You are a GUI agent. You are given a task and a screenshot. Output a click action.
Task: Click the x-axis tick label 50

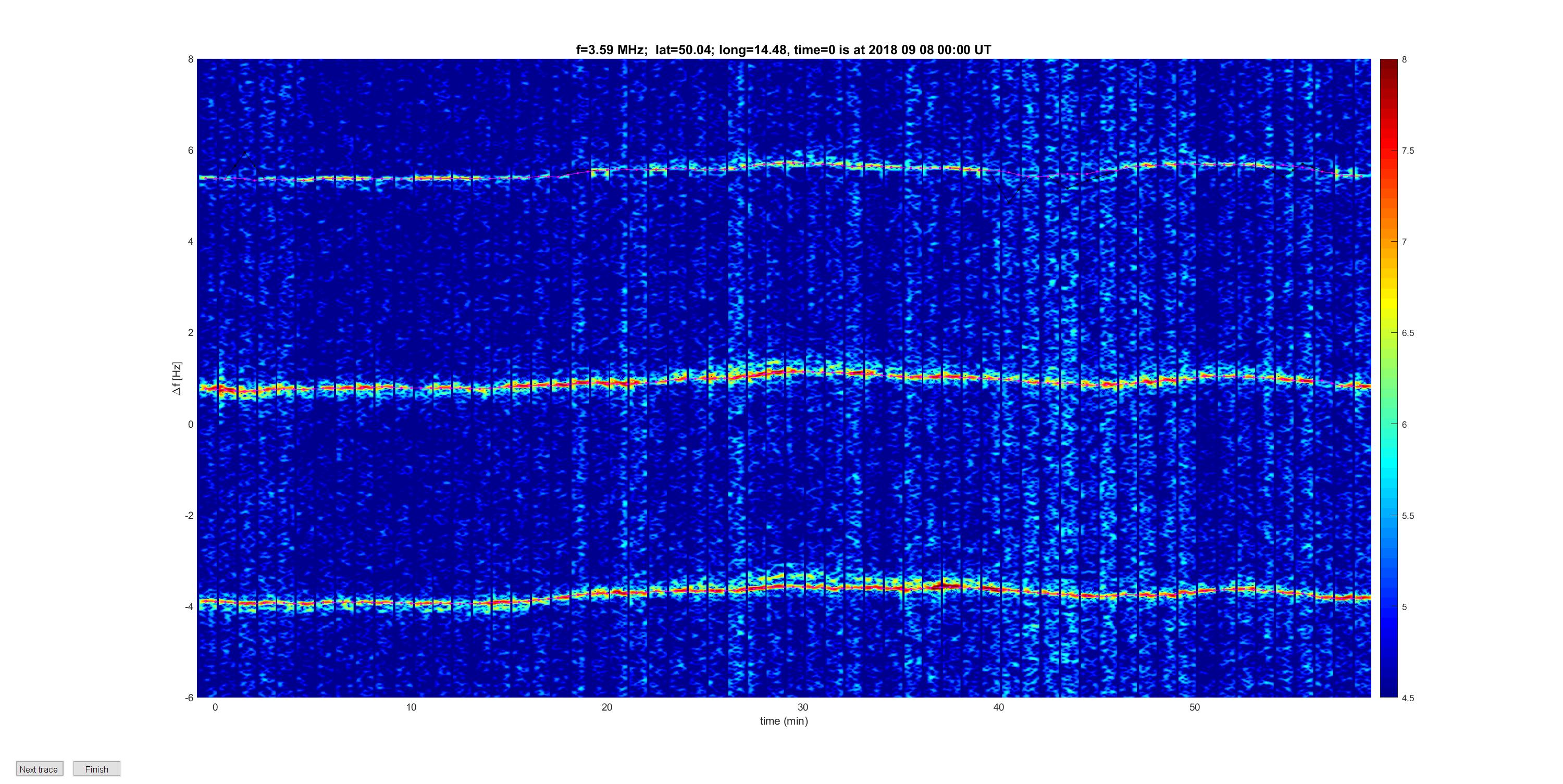1195,707
